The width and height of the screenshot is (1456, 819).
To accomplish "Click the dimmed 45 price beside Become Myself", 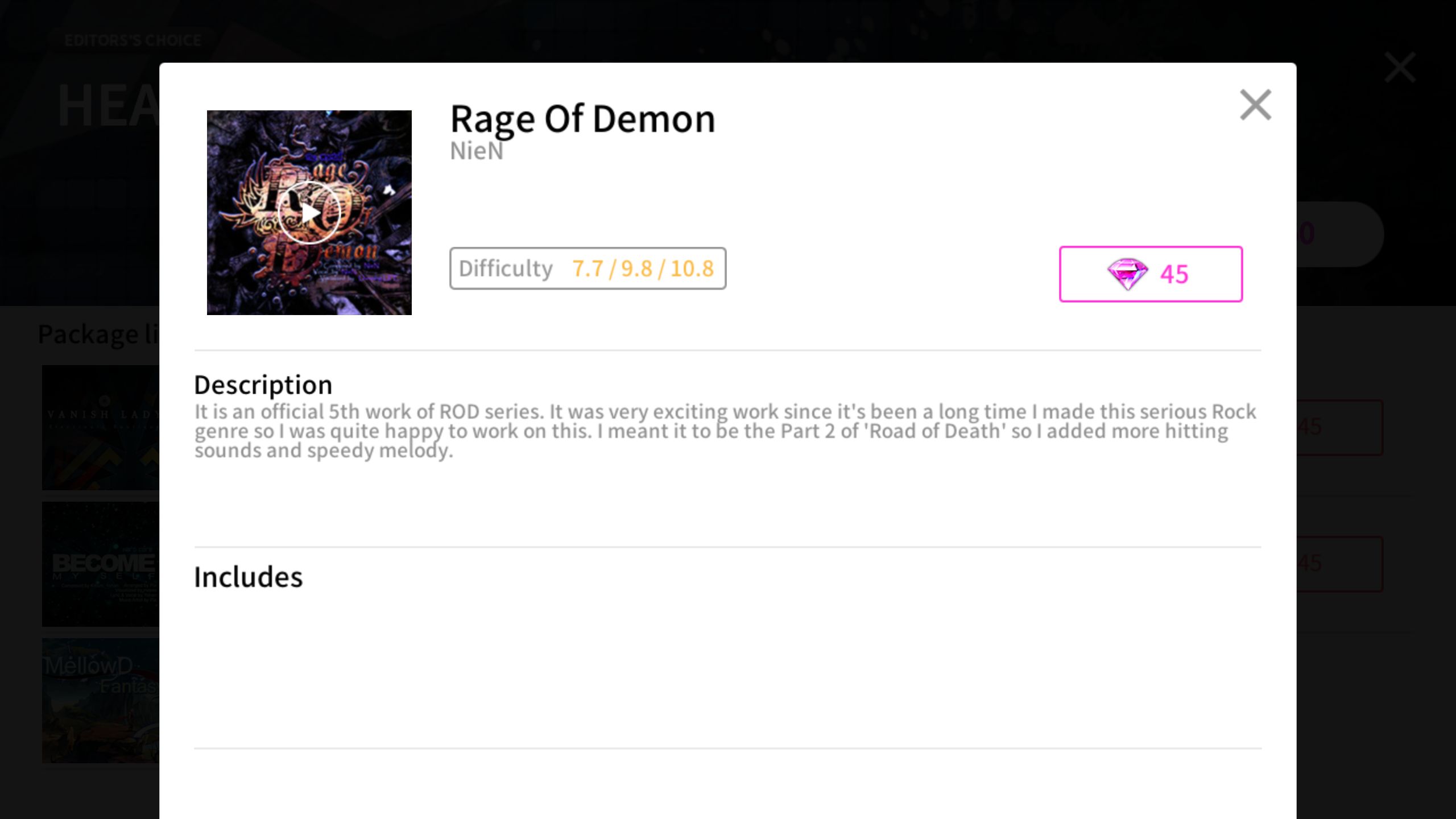I will [1339, 564].
